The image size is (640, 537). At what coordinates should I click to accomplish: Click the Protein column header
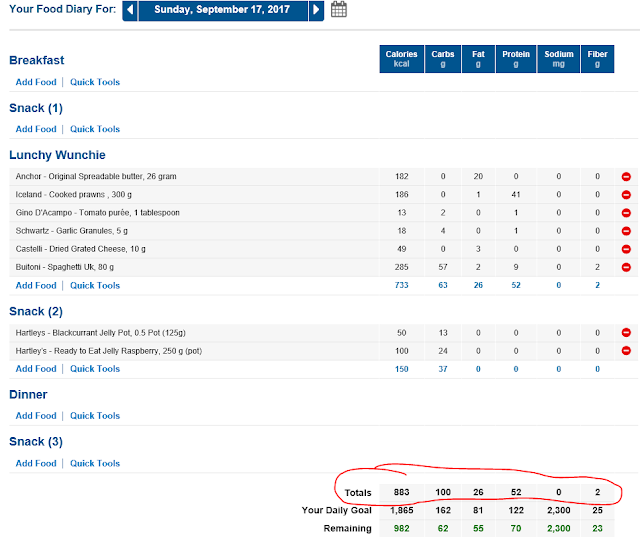pyautogui.click(x=516, y=59)
